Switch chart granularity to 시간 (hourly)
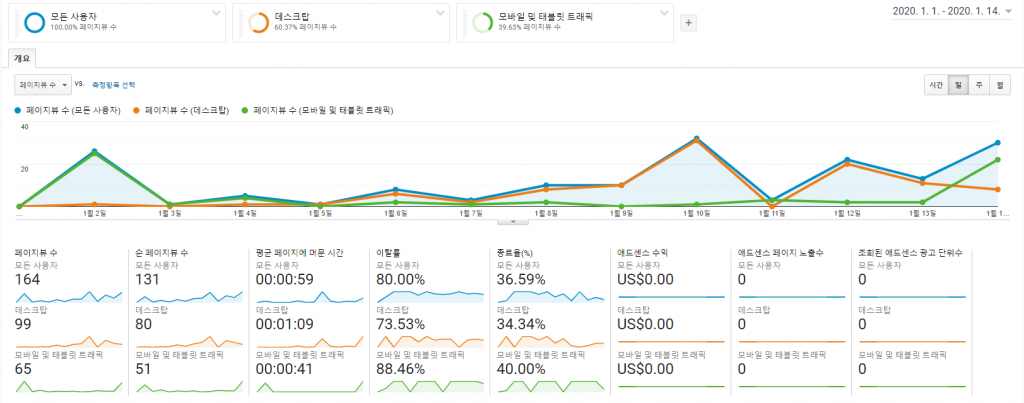Viewport: 1024px width, 403px height. click(936, 85)
